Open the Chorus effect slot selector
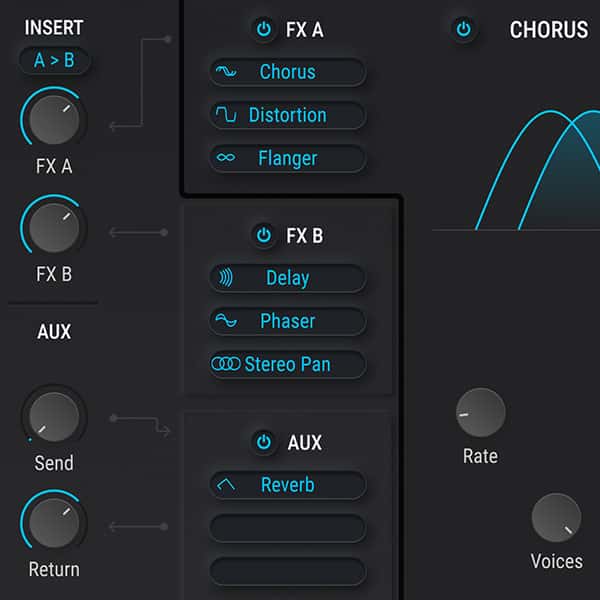This screenshot has width=600, height=600. [x=288, y=72]
